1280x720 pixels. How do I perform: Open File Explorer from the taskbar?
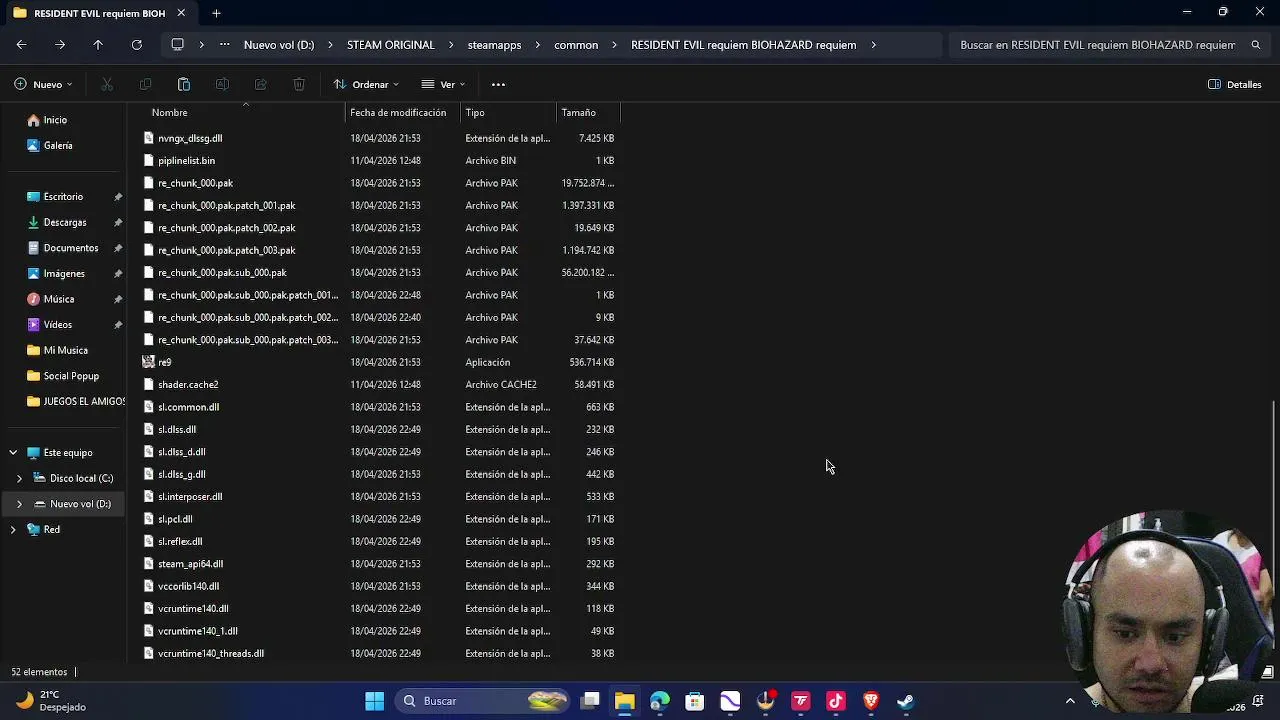pos(624,701)
